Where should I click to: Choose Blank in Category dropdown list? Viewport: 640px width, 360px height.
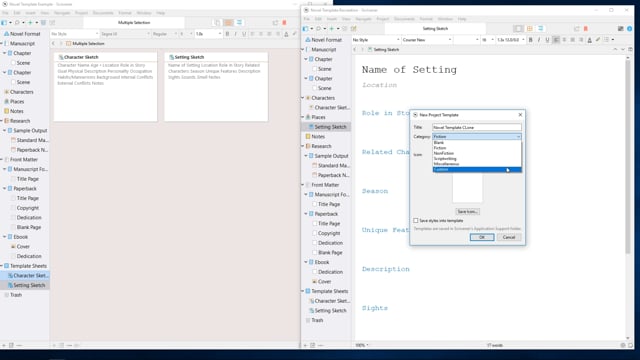[x=477, y=142]
